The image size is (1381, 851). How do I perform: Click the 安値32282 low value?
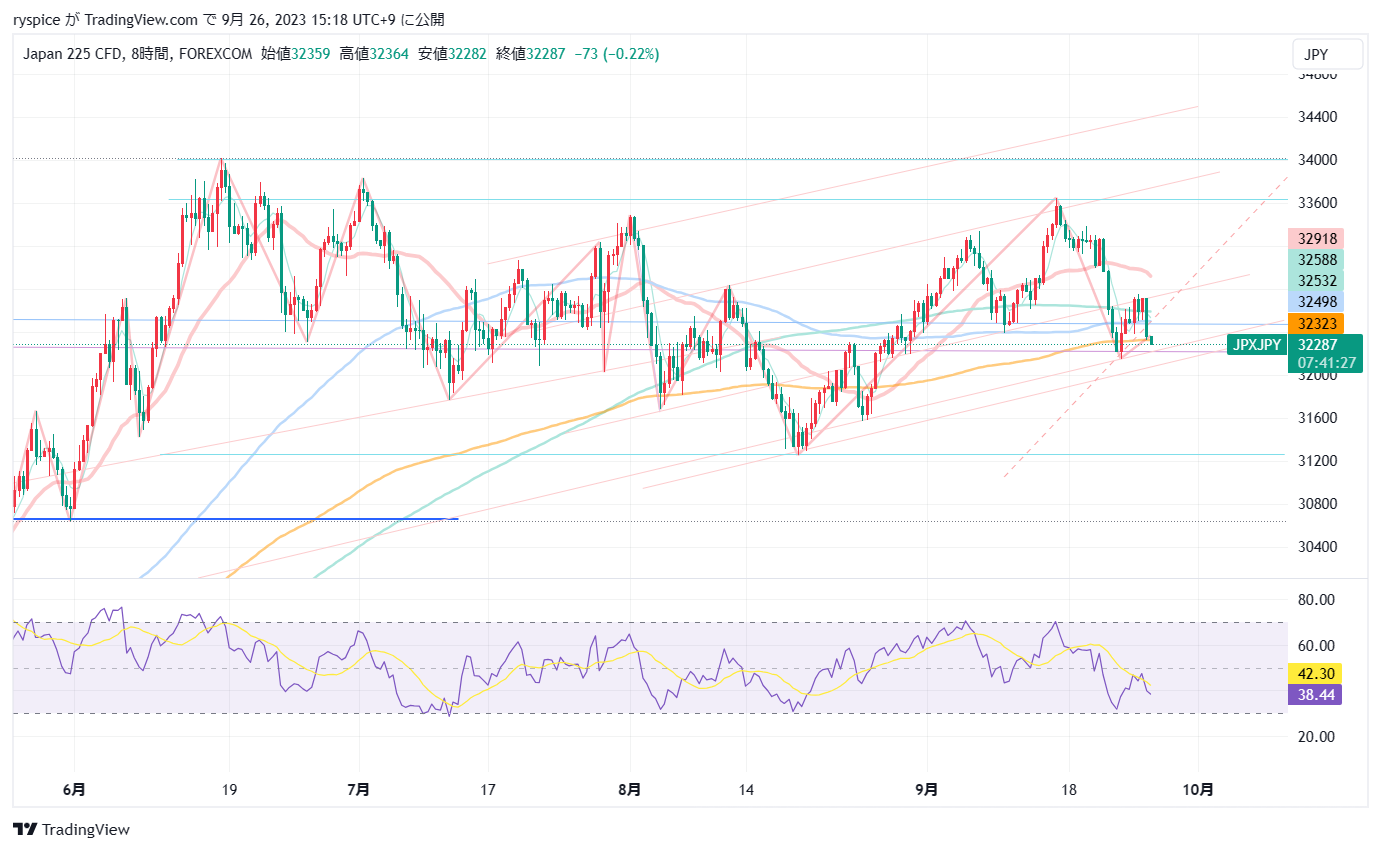[x=452, y=54]
